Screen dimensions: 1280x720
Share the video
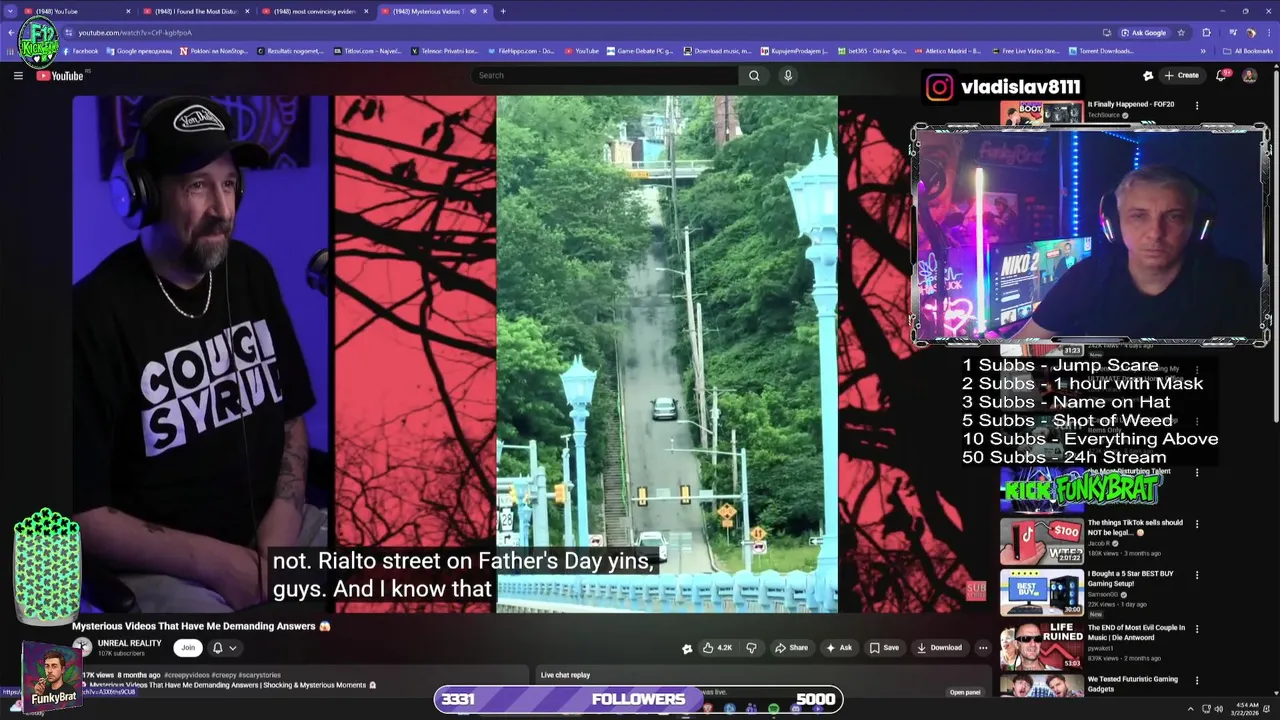coord(791,648)
